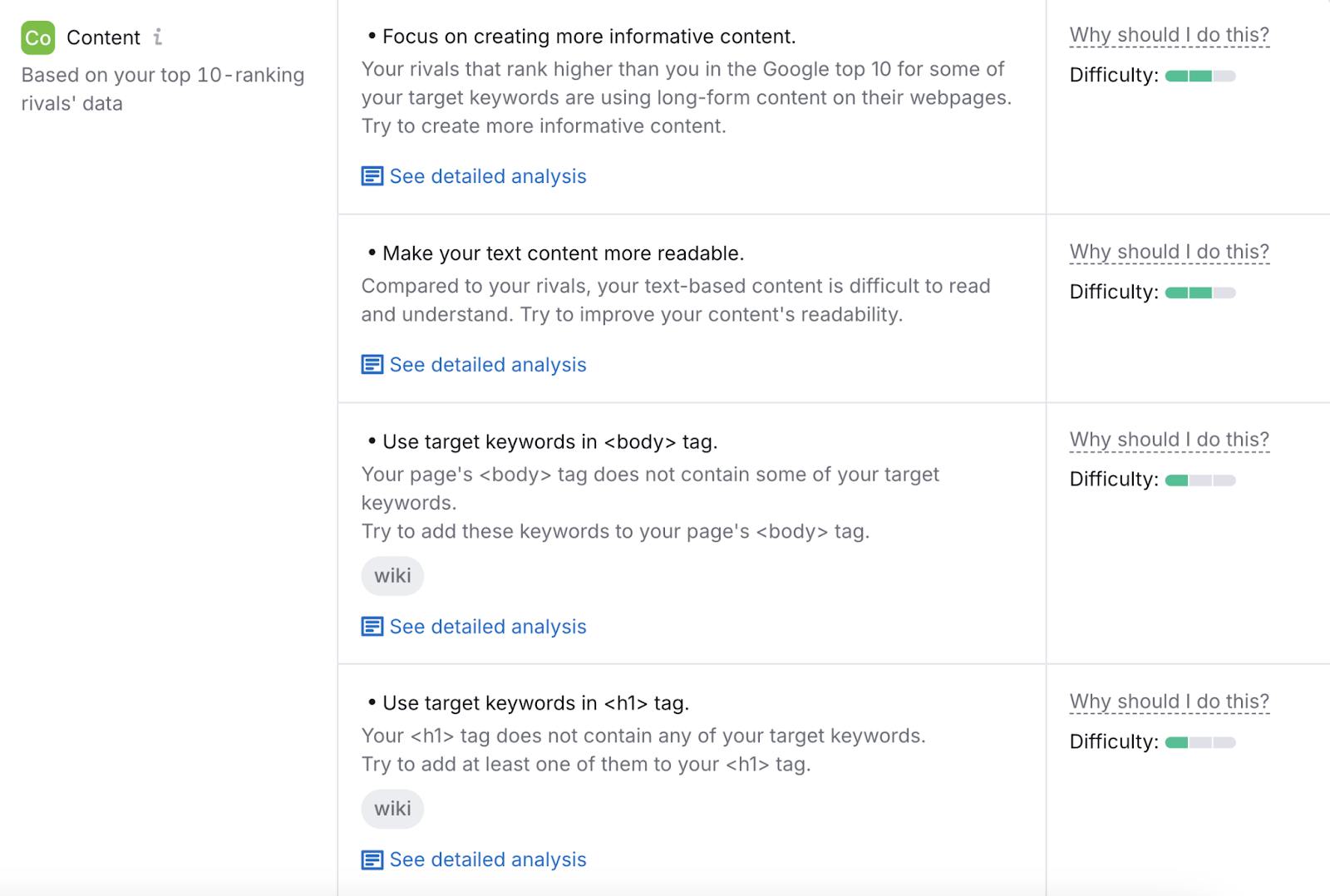
Task: Click the info icon beside Content
Action: point(158,37)
